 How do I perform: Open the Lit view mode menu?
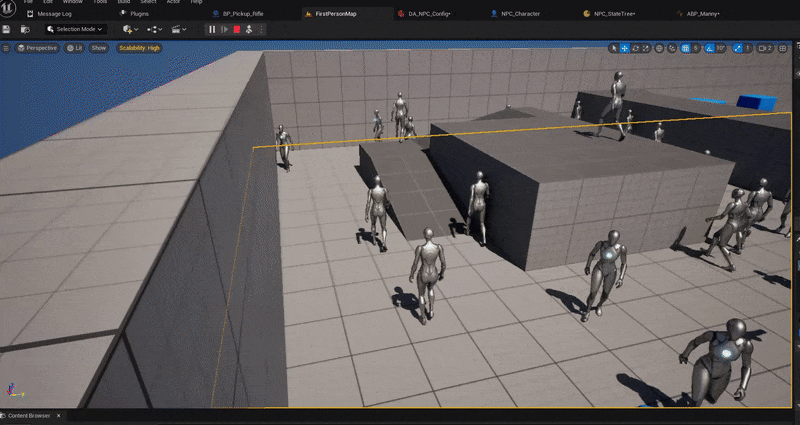pos(74,48)
